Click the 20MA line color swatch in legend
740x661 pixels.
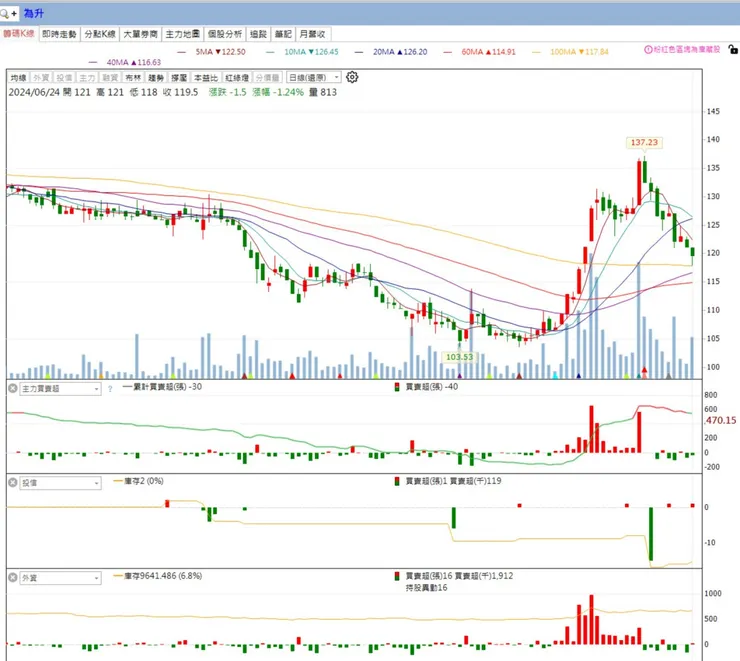coord(359,52)
